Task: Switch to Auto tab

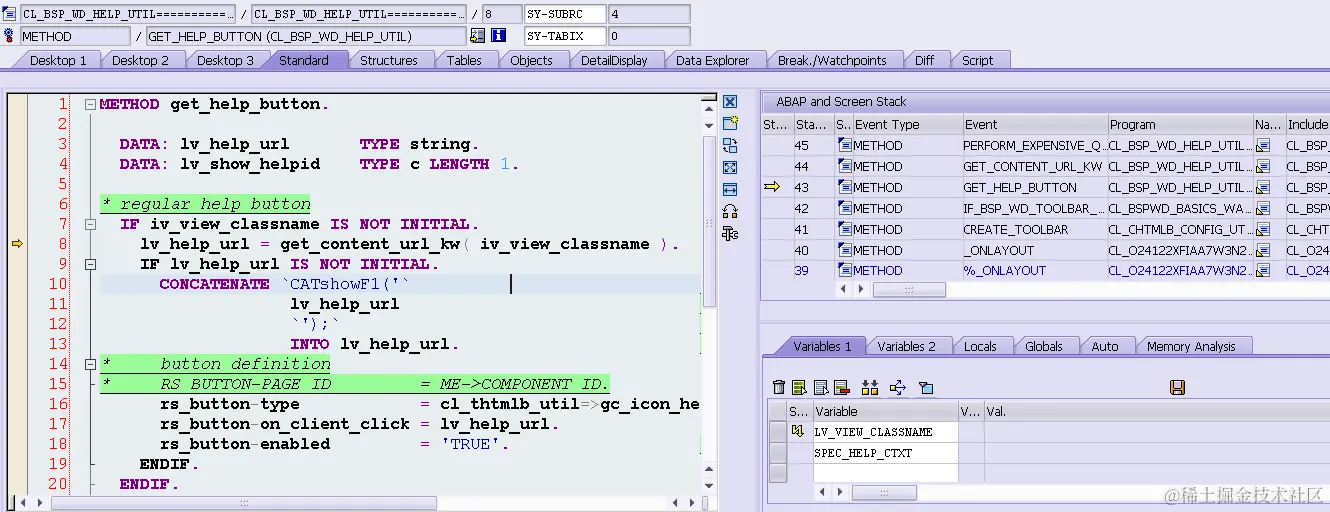Action: 1104,346
